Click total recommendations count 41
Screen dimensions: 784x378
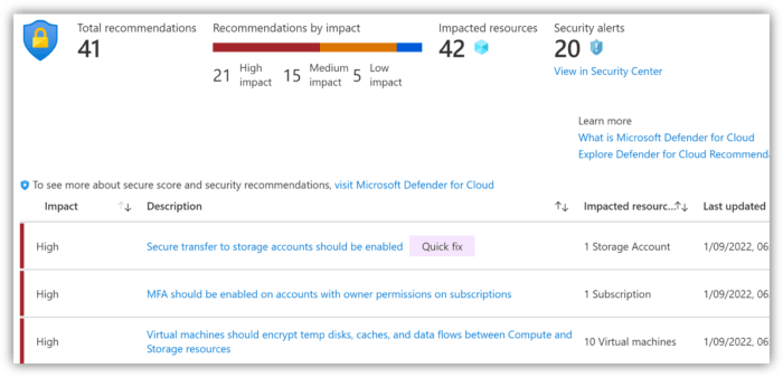(89, 49)
